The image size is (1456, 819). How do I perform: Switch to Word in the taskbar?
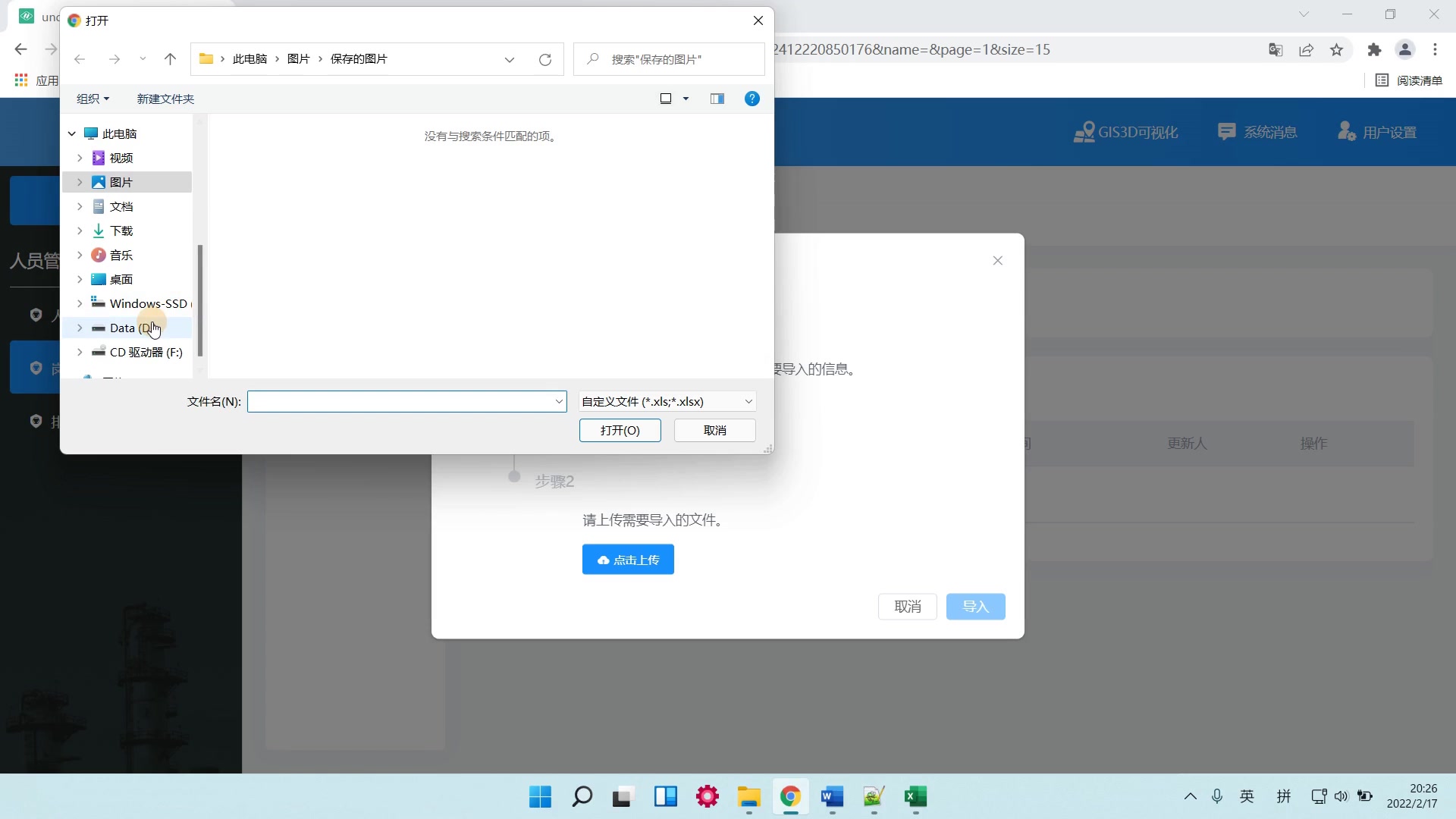point(832,797)
